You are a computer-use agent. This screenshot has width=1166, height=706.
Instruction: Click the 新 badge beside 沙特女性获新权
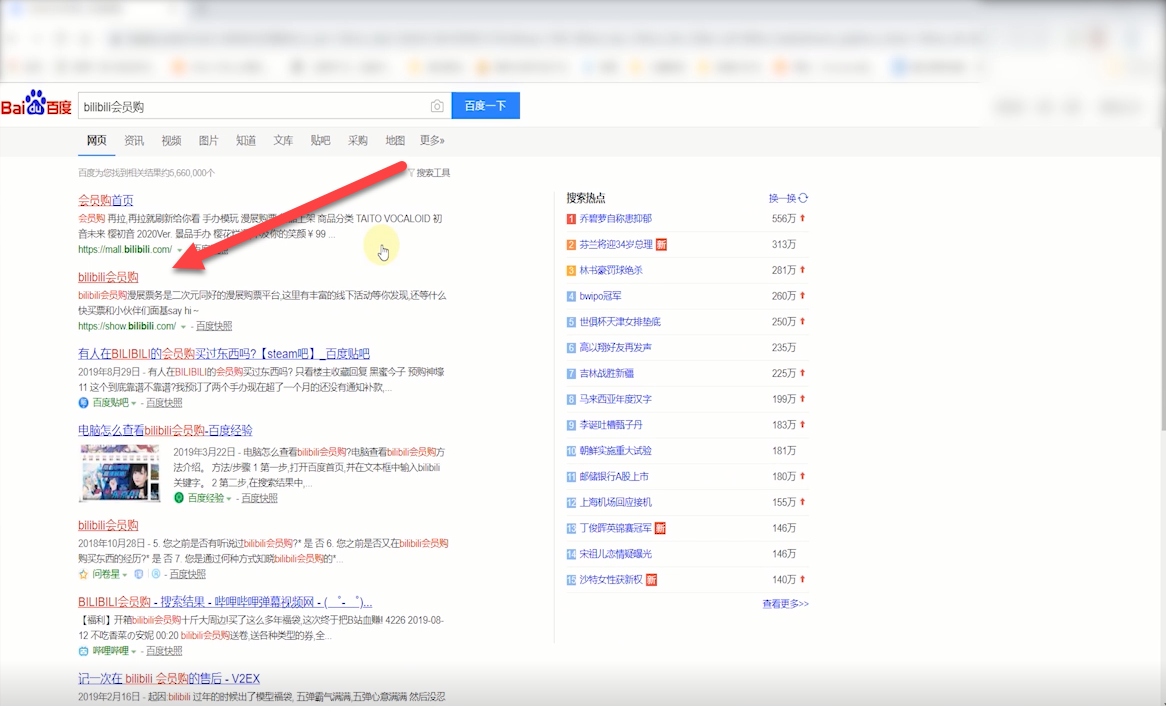651,580
